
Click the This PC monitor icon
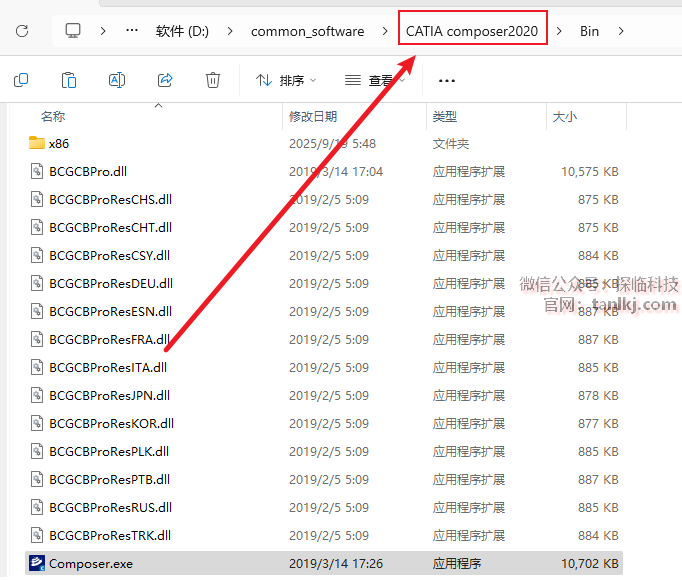(x=73, y=31)
